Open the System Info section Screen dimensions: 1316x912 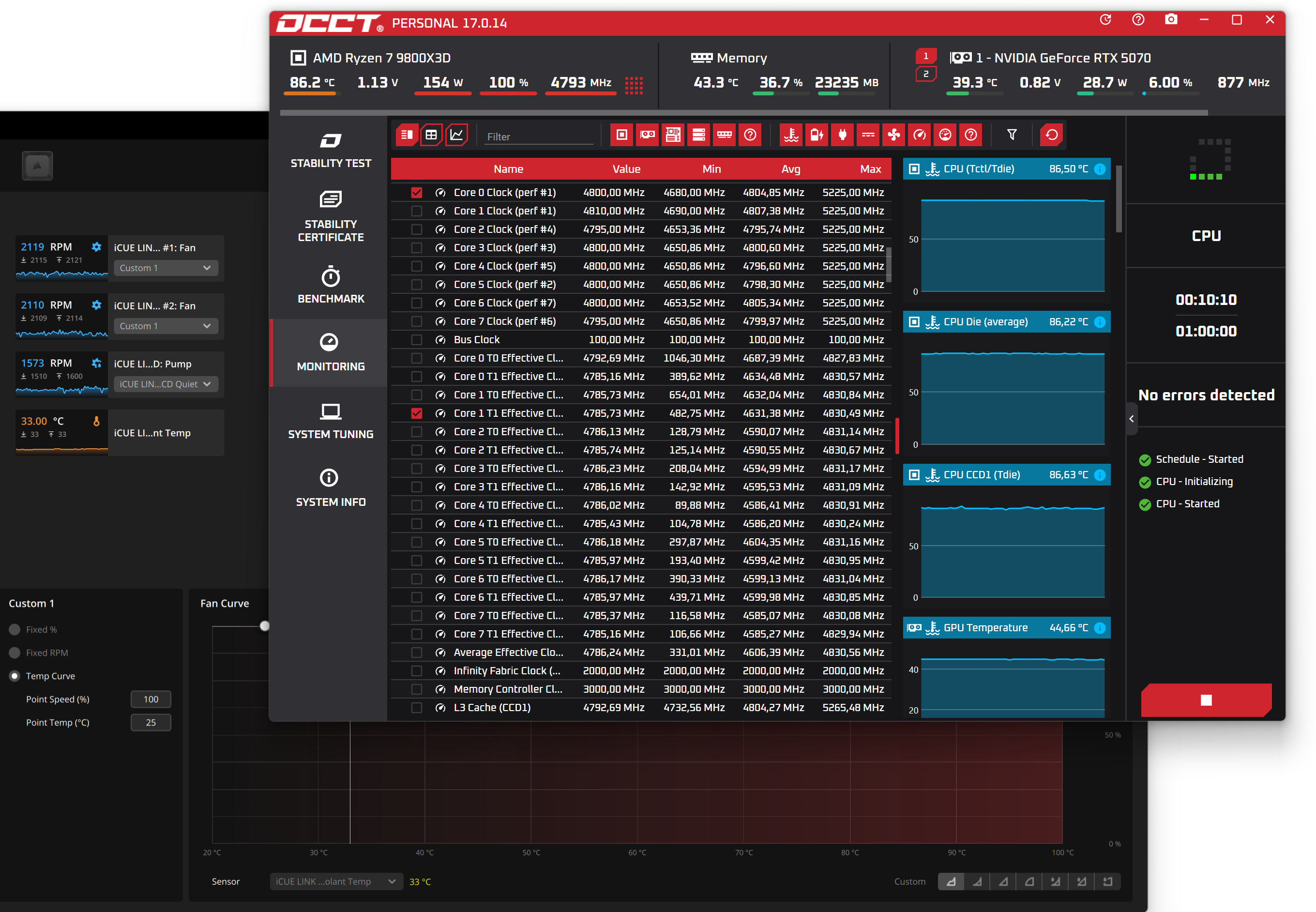pyautogui.click(x=331, y=488)
